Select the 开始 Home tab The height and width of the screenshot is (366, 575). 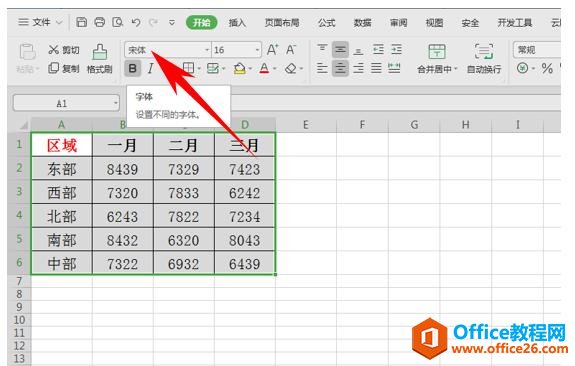tap(202, 22)
